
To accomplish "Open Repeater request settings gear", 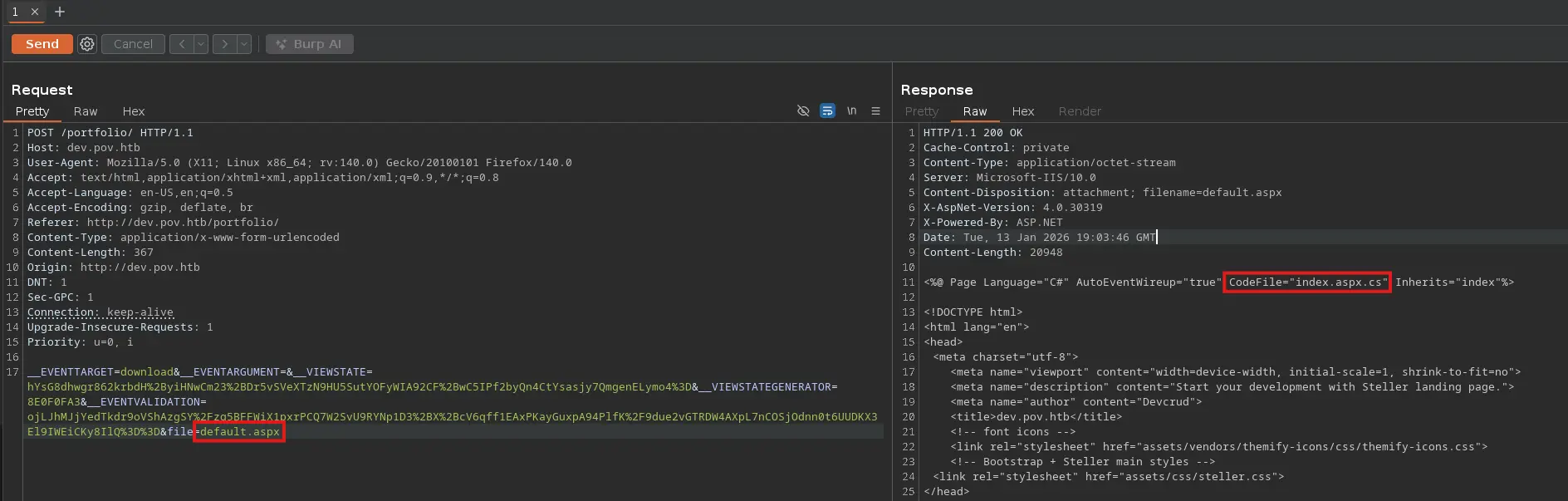I will tap(87, 44).
